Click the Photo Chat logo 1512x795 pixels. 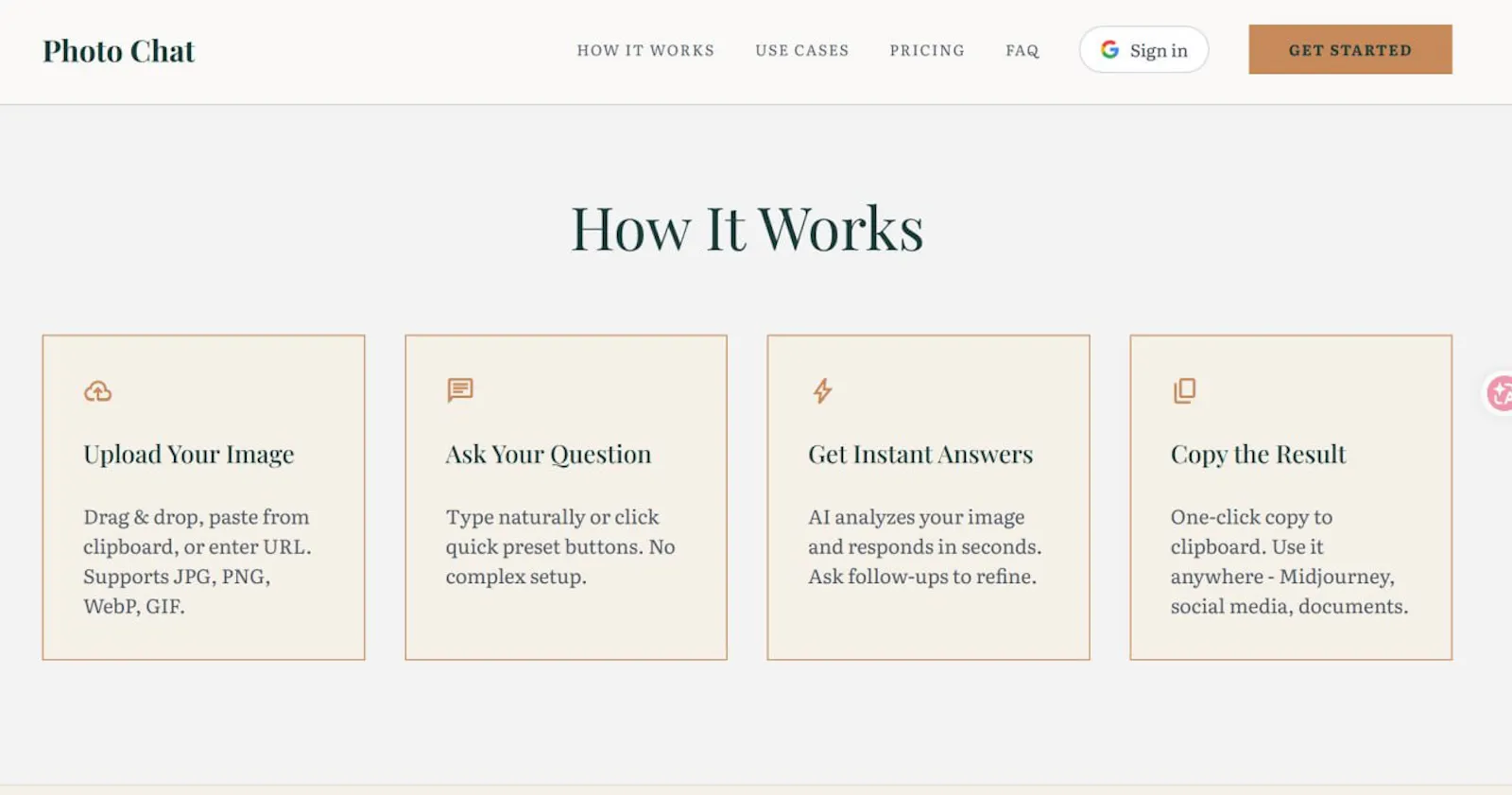tap(119, 51)
